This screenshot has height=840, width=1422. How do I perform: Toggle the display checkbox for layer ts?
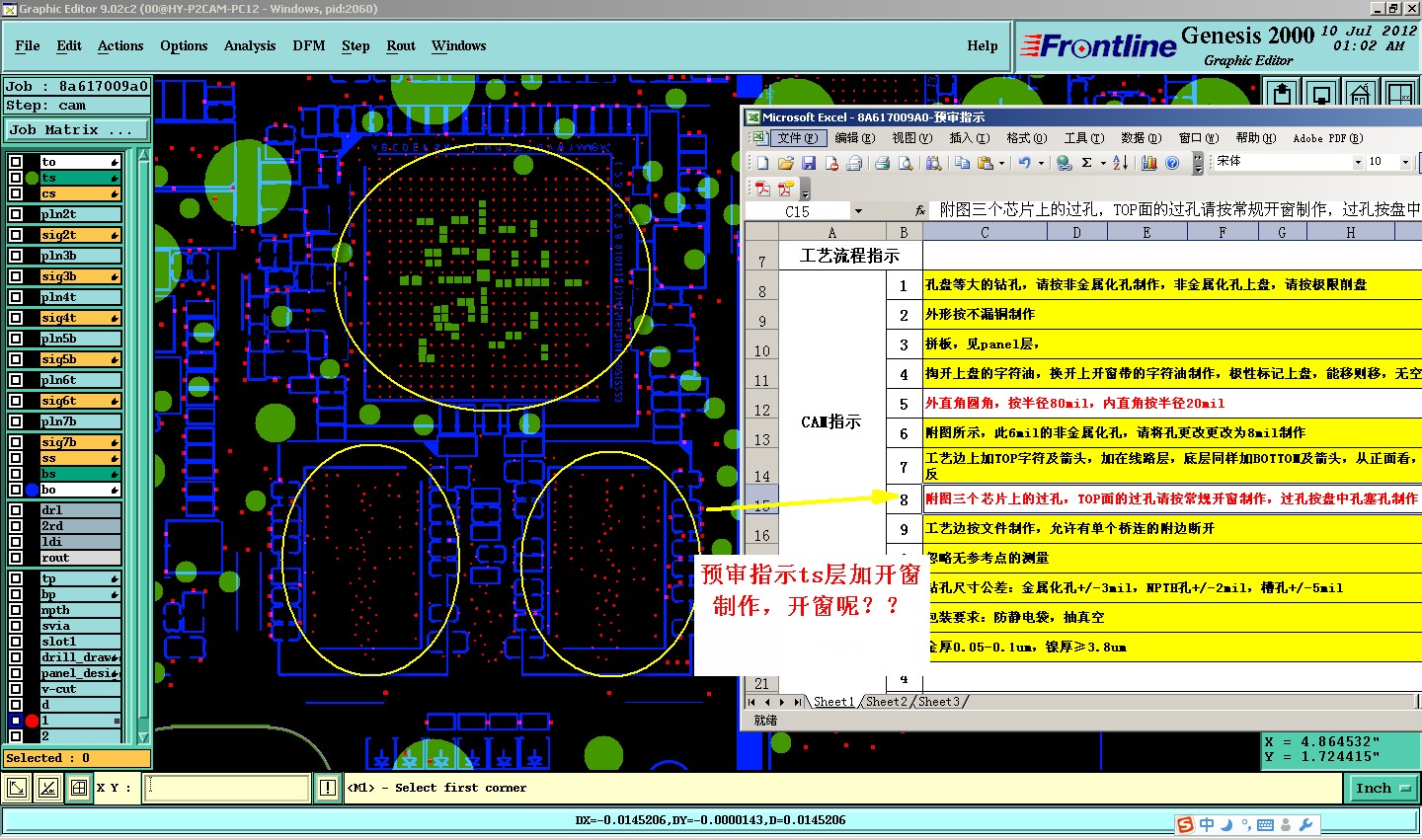tap(16, 178)
